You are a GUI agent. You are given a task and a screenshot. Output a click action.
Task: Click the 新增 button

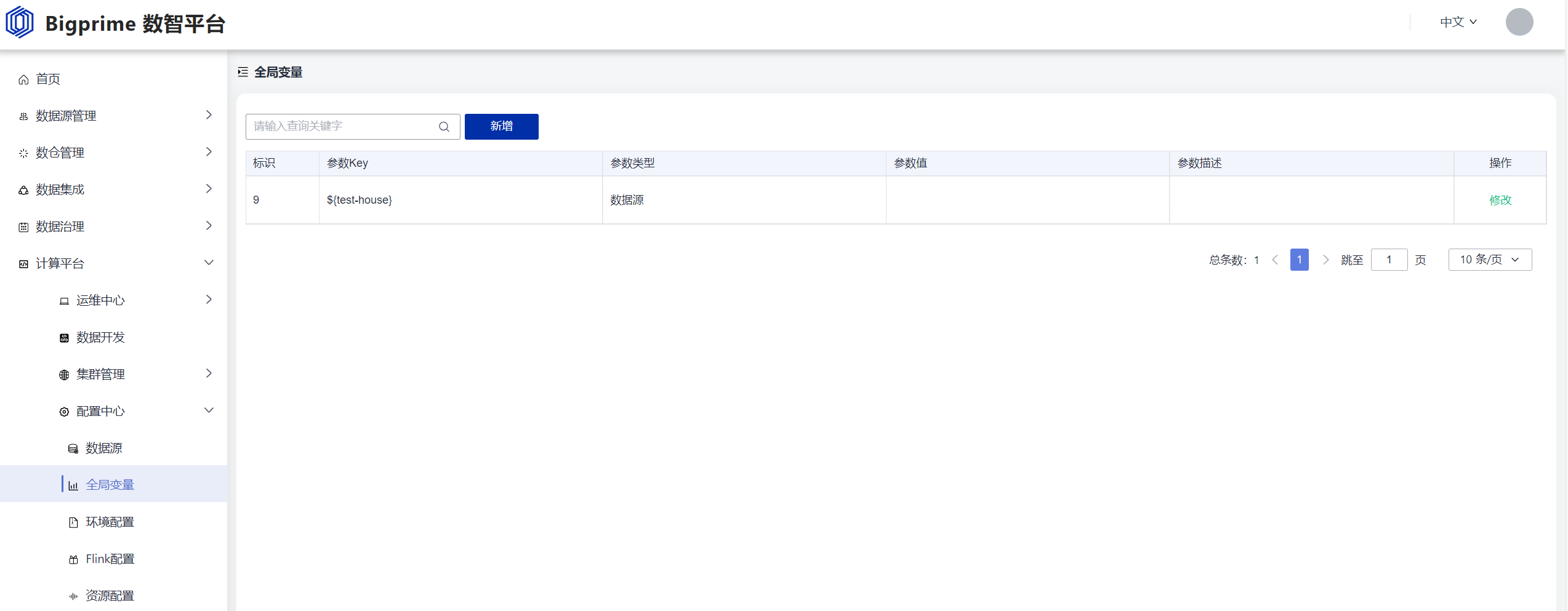pos(501,127)
